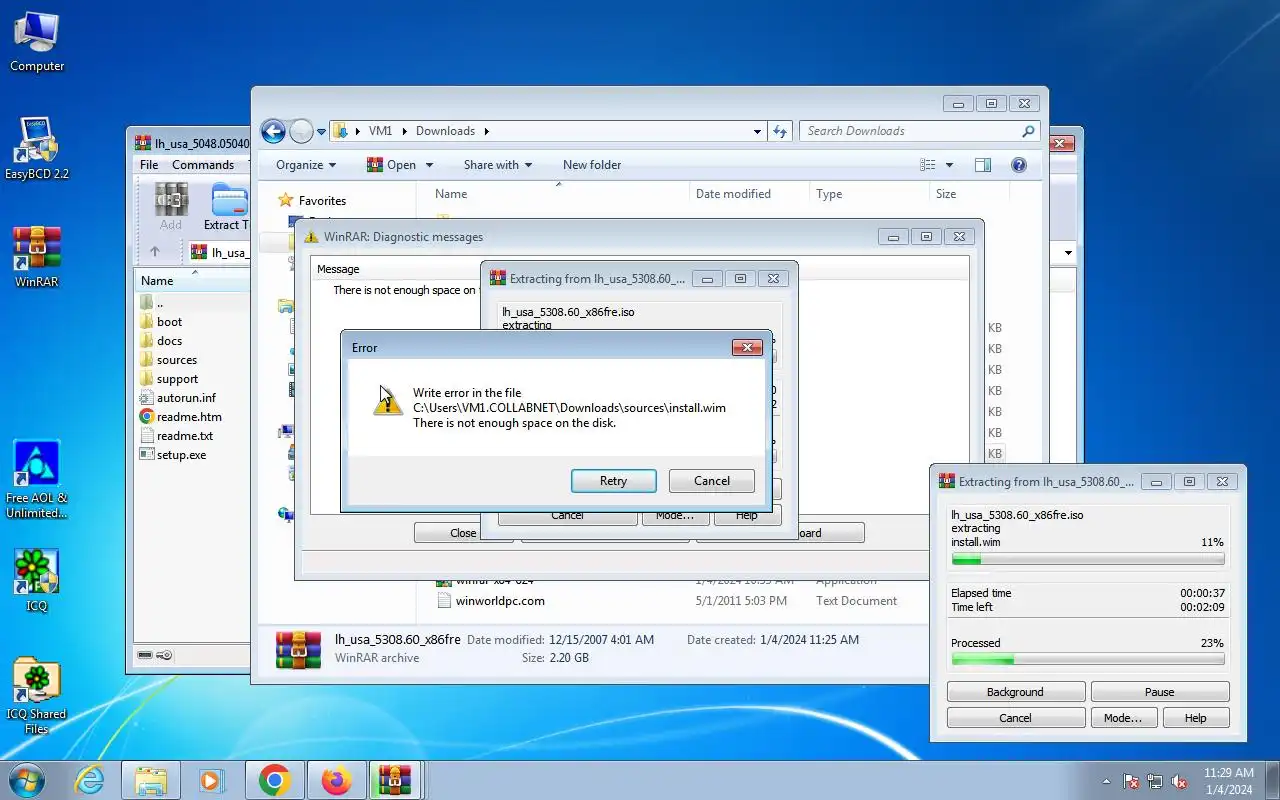Click the Extract To icon in WinRAR window

coord(227,207)
